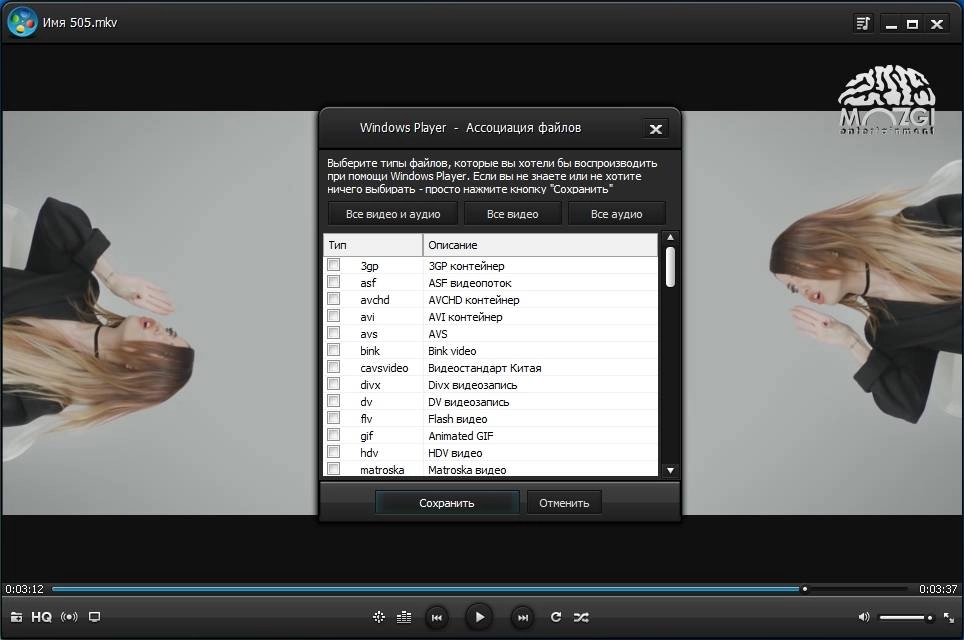Check the avi file type
Viewport: 964px width, 640px height.
pyautogui.click(x=333, y=315)
